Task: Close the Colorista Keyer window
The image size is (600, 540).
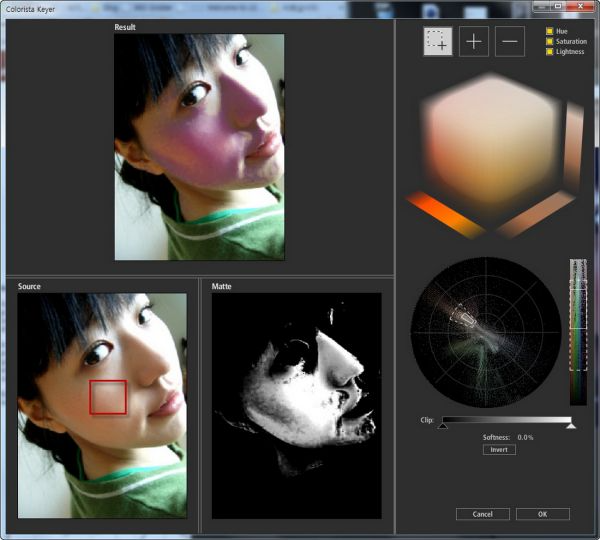Action: [x=581, y=6]
